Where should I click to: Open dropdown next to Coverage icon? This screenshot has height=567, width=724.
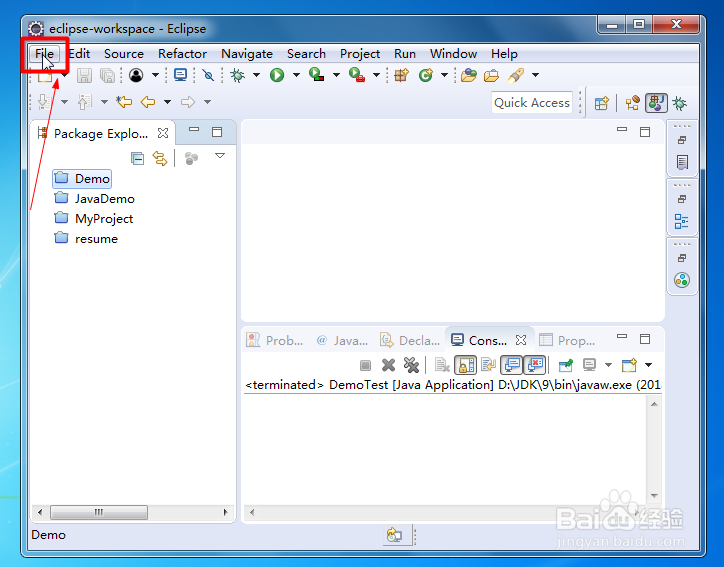click(336, 75)
